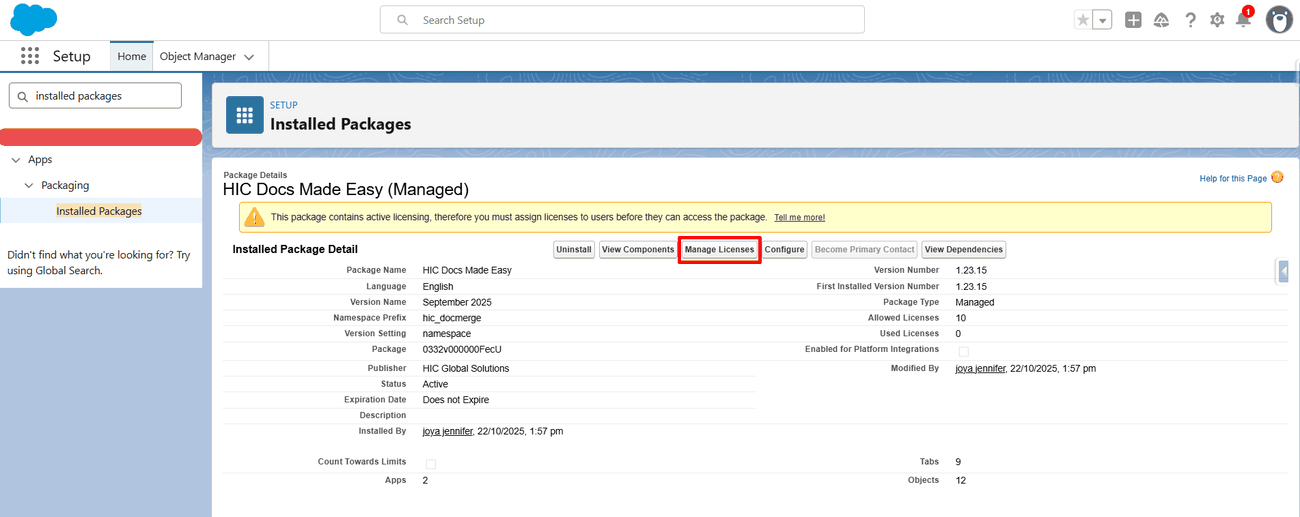Open joya jennifer link under Installed By
1300x517 pixels.
click(448, 431)
